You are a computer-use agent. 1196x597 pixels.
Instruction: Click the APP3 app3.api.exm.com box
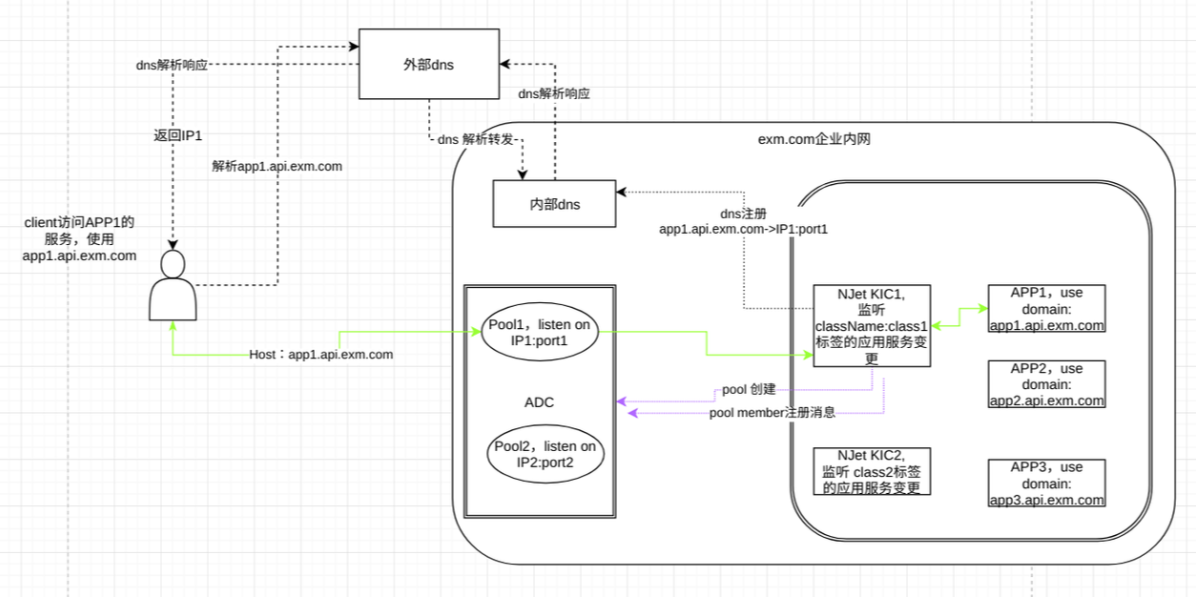[1046, 483]
